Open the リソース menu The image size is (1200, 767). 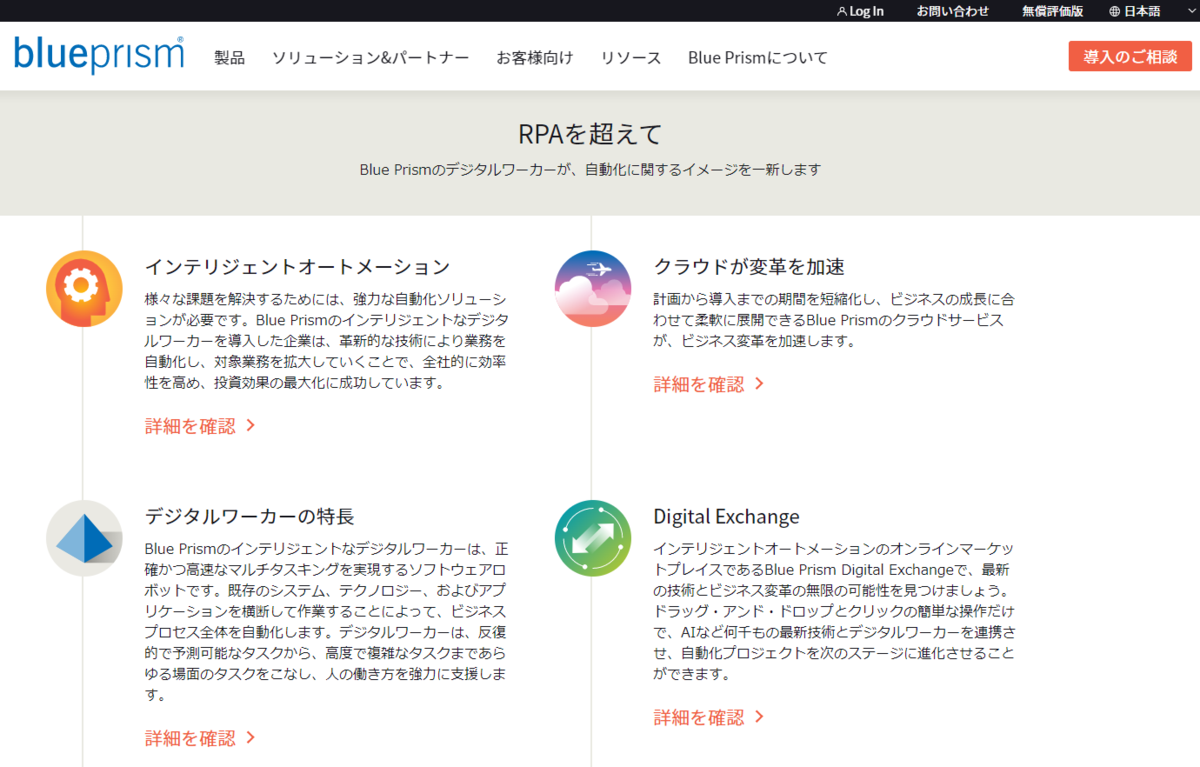(631, 57)
